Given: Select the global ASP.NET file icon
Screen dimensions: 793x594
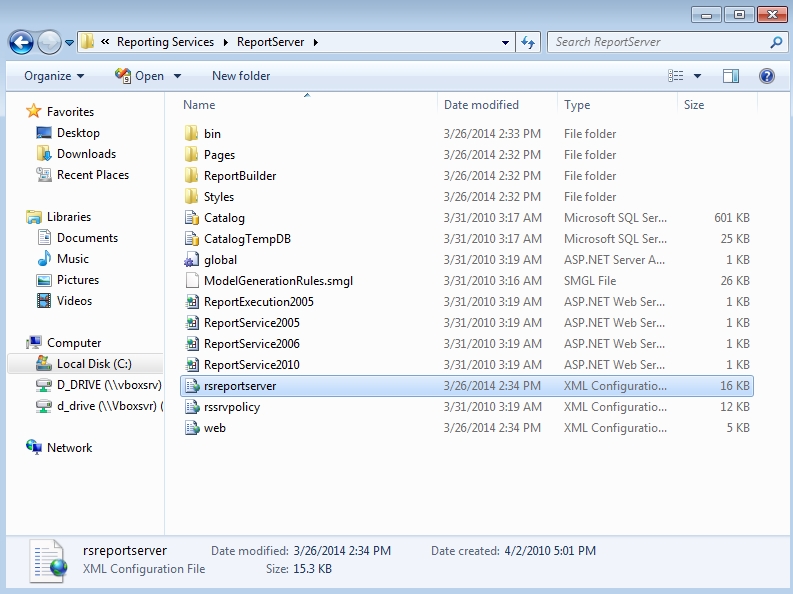Looking at the screenshot, I should click(192, 260).
